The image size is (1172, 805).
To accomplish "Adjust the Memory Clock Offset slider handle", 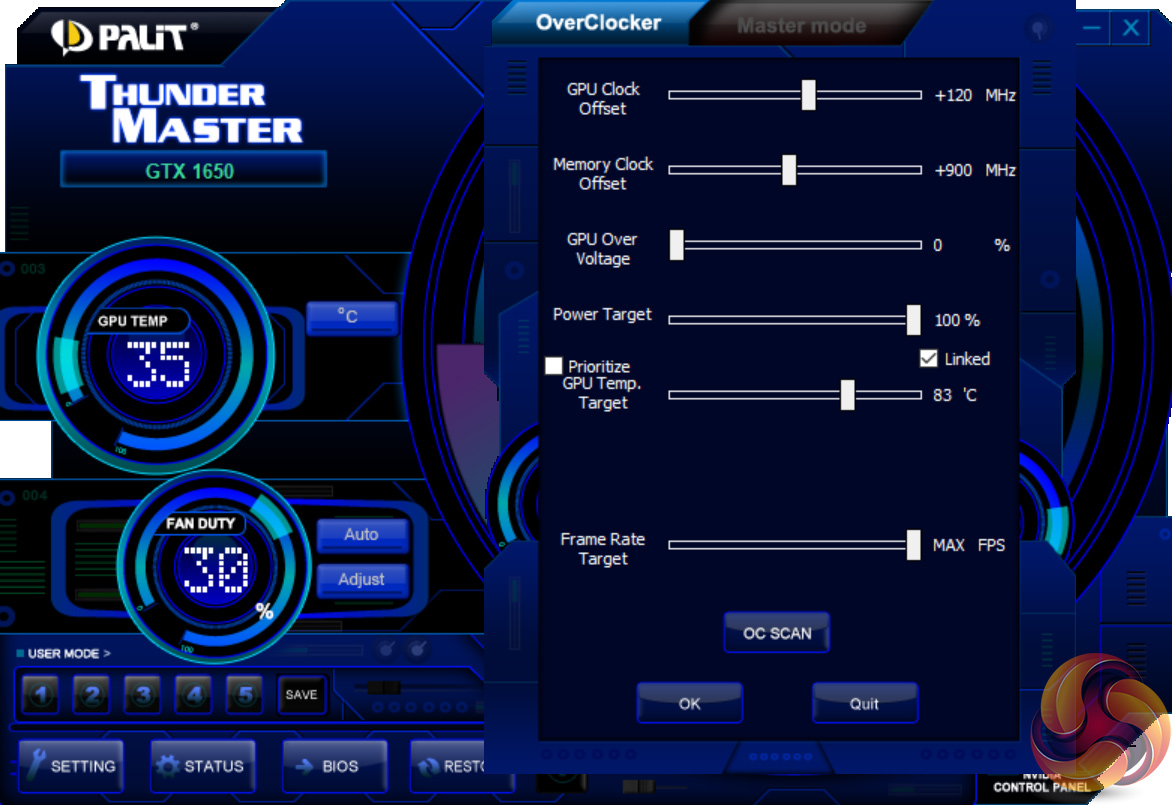I will (x=789, y=170).
